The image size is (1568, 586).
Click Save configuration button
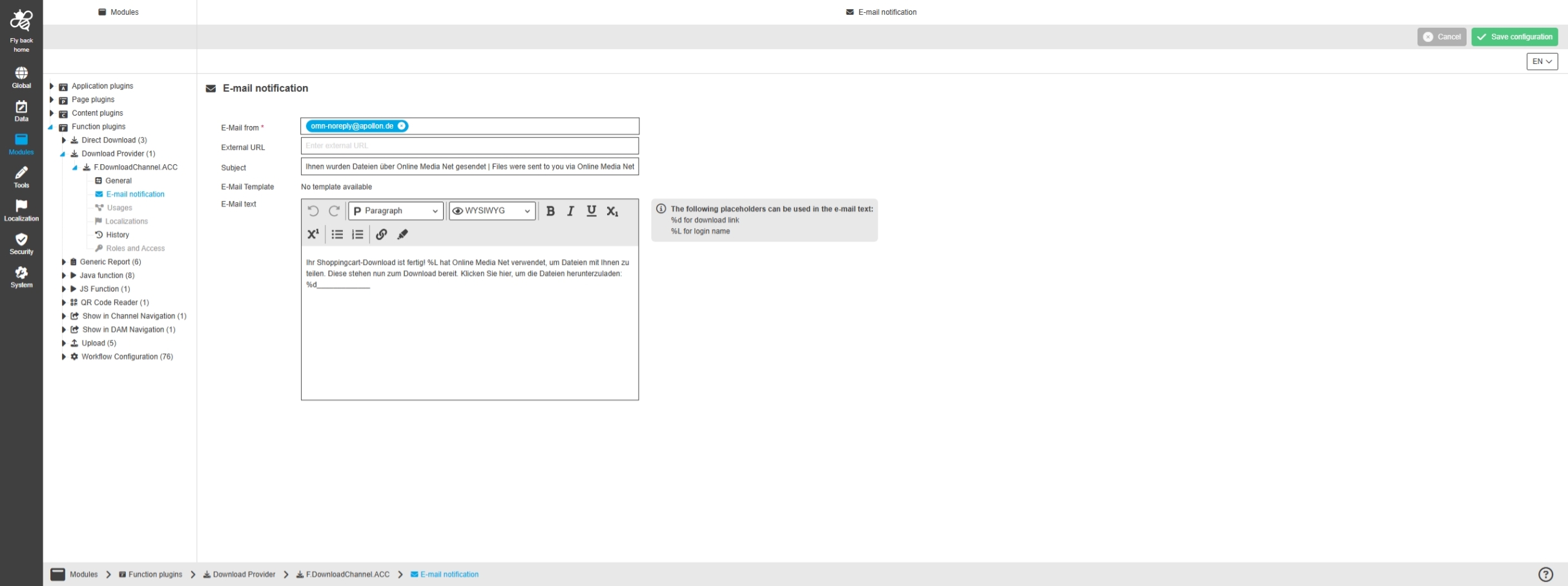(x=1514, y=37)
